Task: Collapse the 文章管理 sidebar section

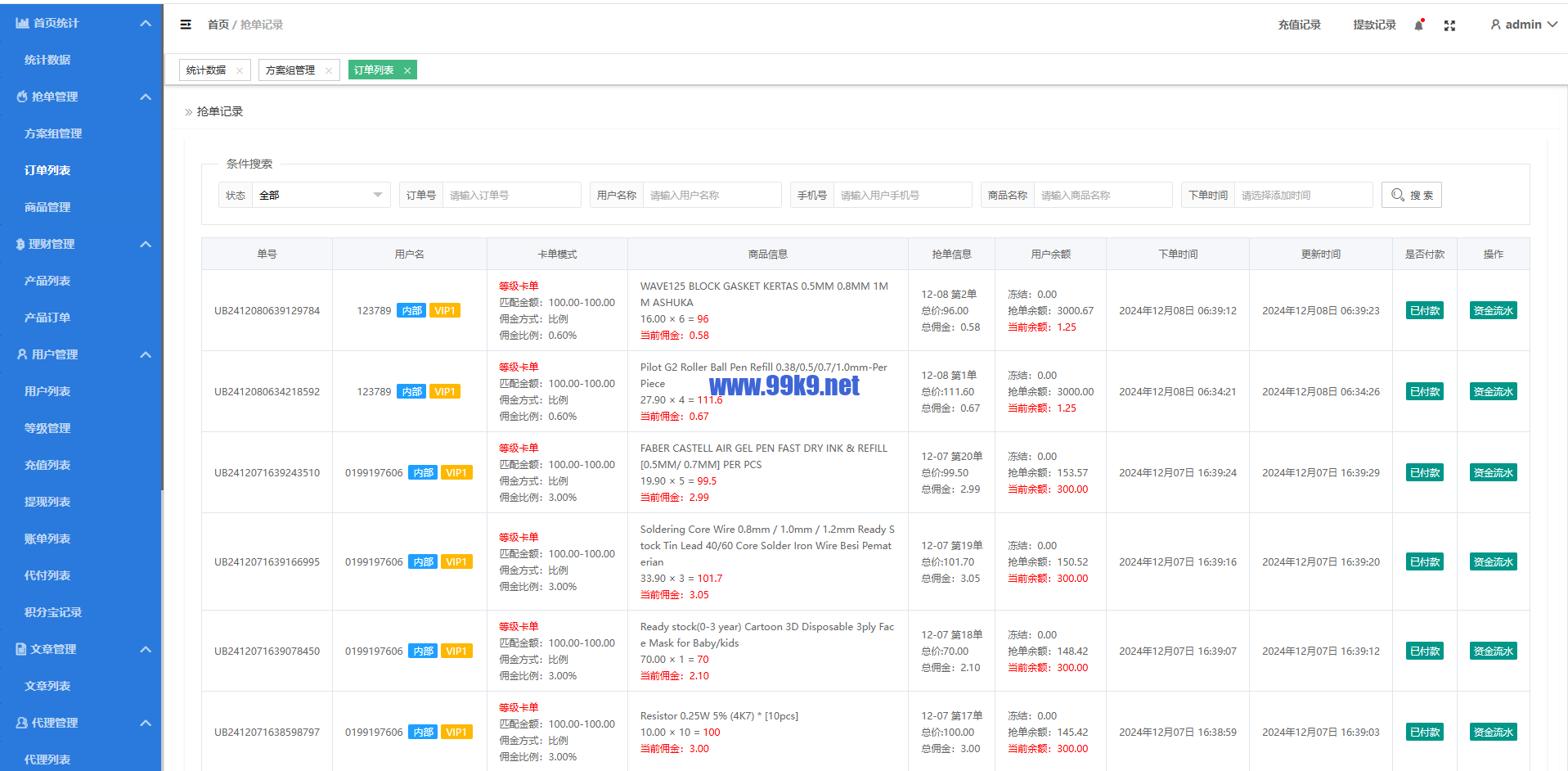Action: point(146,649)
